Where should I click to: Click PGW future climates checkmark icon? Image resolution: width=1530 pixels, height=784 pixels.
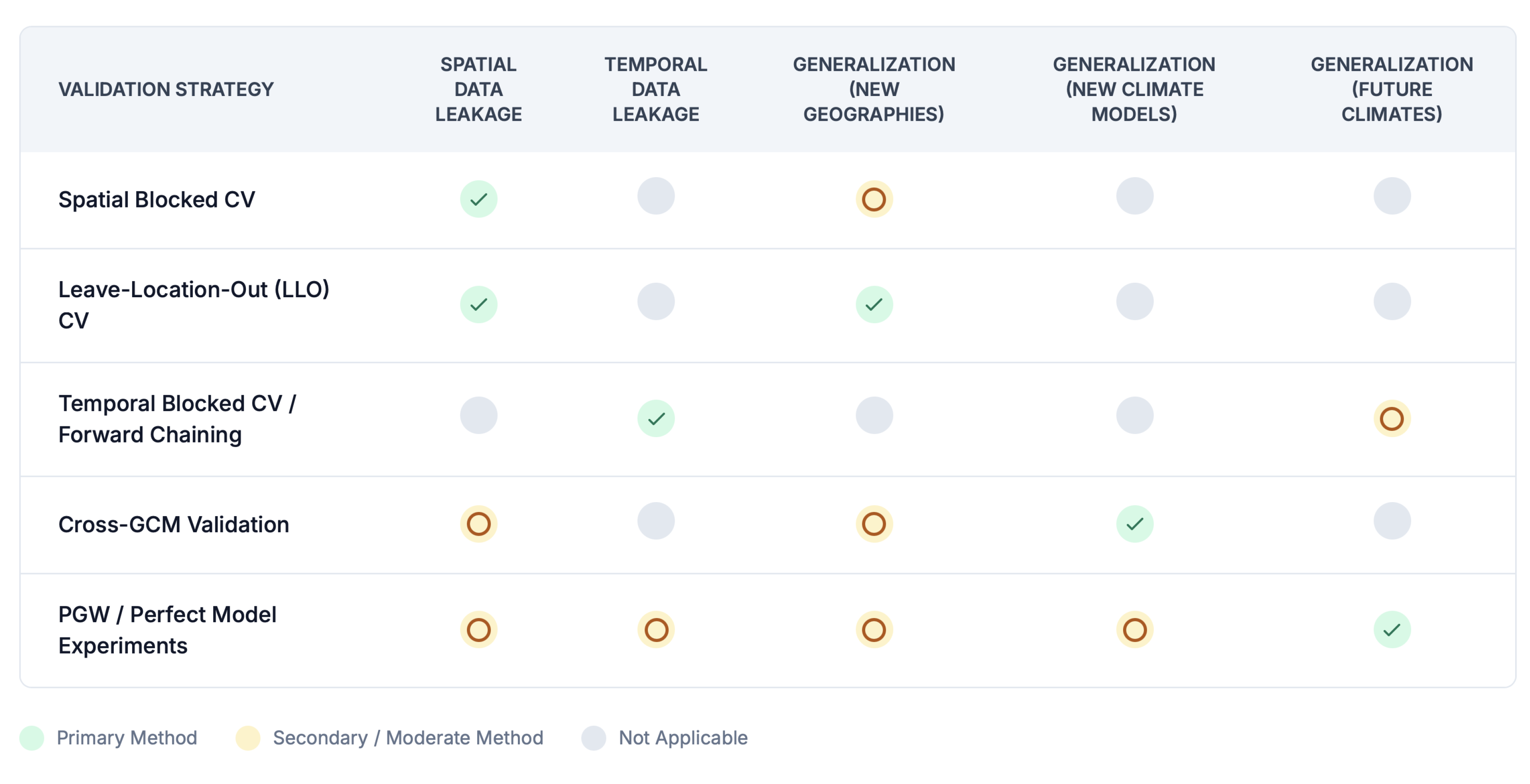[1392, 630]
